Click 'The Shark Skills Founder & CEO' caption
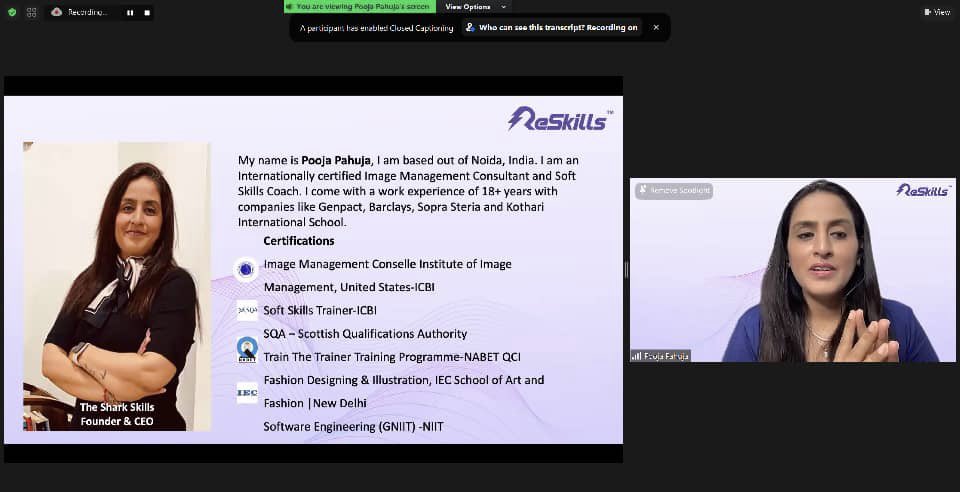The height and width of the screenshot is (492, 960). click(117, 414)
